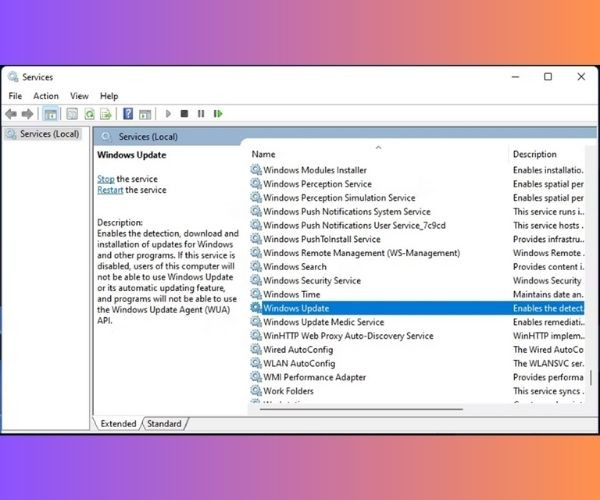Toggle Show/Hide Action Pane icon

pos(145,114)
